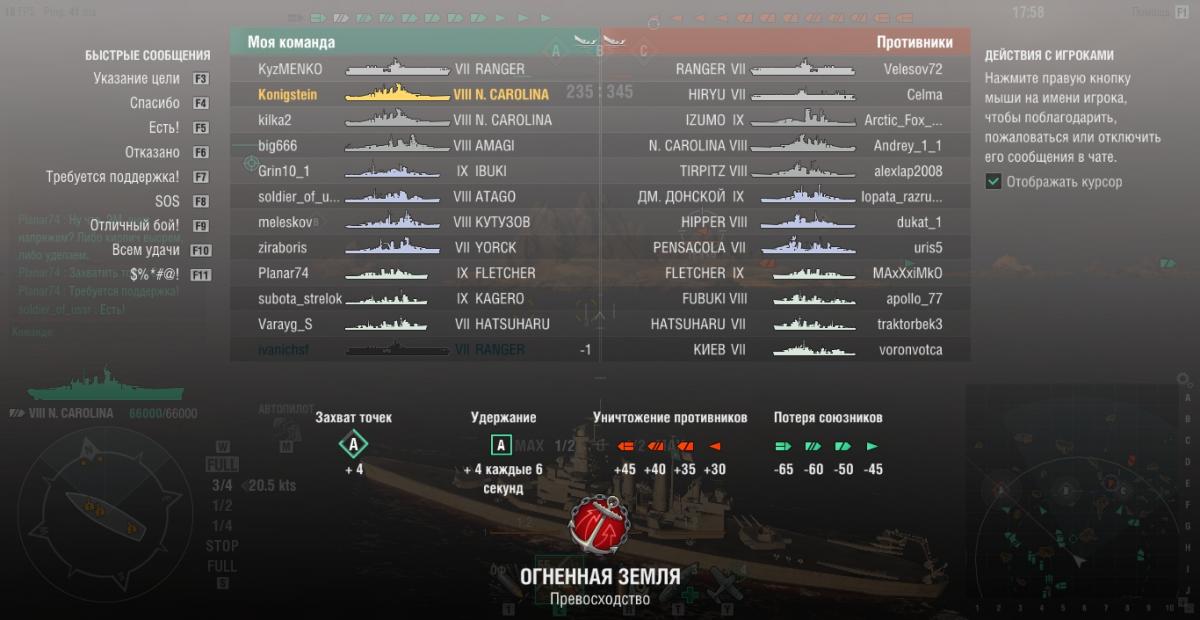Screen dimensions: 1200x620
Task: Click the Ranger carrier silhouette for KyzMENKO
Action: [x=394, y=69]
